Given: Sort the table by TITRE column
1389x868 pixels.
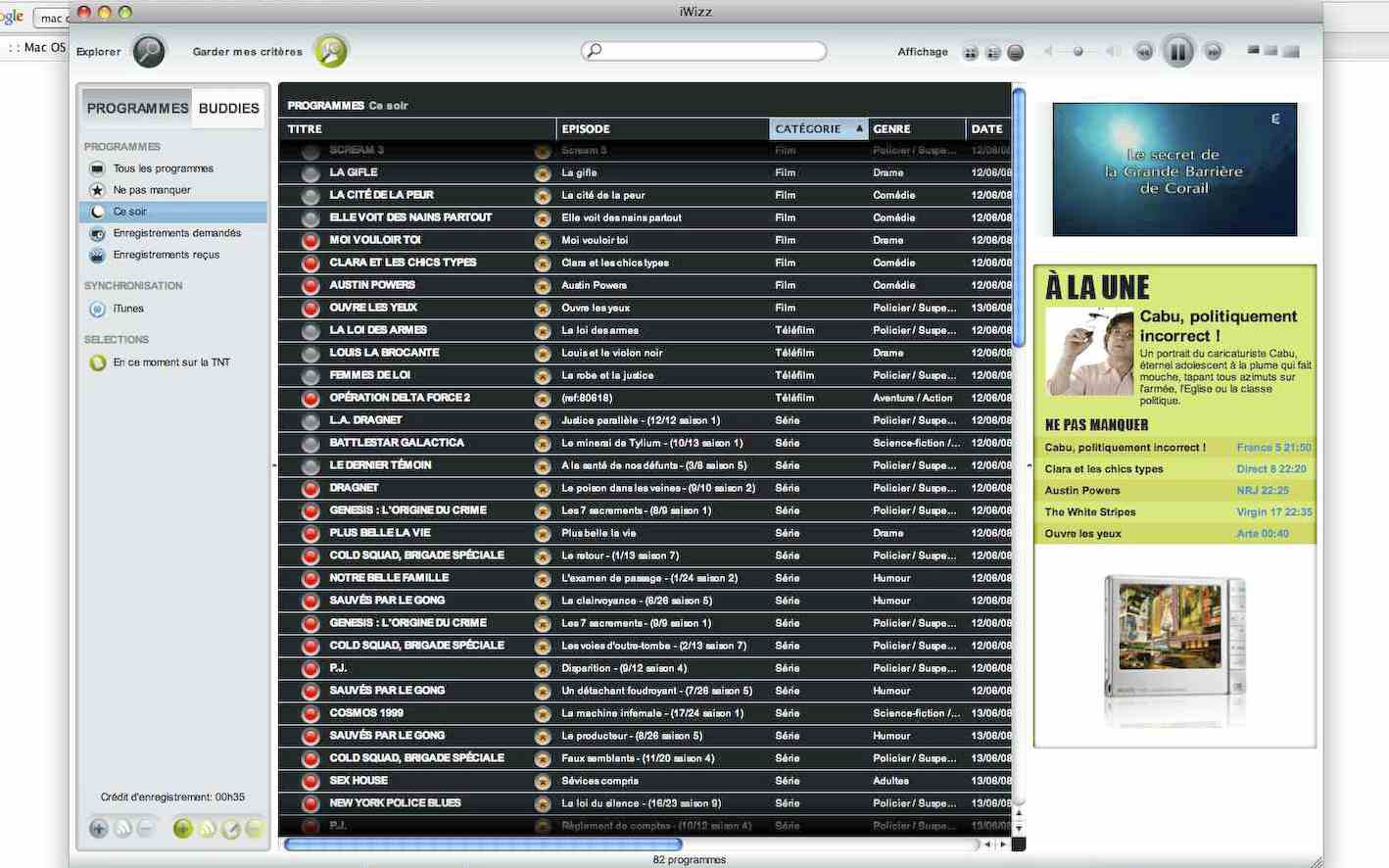Looking at the screenshot, I should pyautogui.click(x=417, y=128).
